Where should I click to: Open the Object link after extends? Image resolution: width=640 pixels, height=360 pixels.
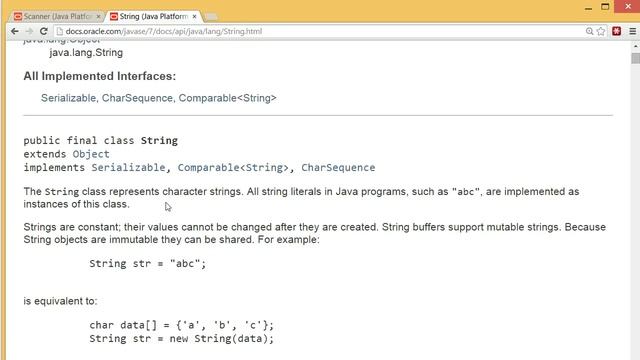pos(91,154)
